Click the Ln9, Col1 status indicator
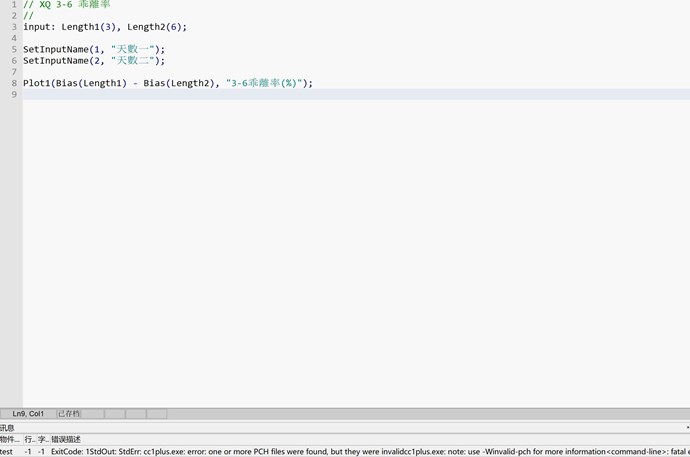690x457 pixels. [28, 413]
